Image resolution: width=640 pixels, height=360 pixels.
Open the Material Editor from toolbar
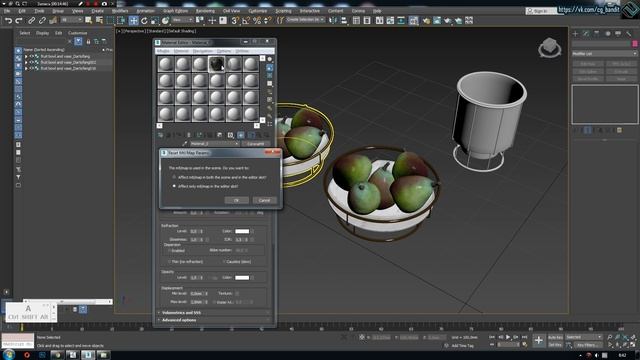(413, 20)
